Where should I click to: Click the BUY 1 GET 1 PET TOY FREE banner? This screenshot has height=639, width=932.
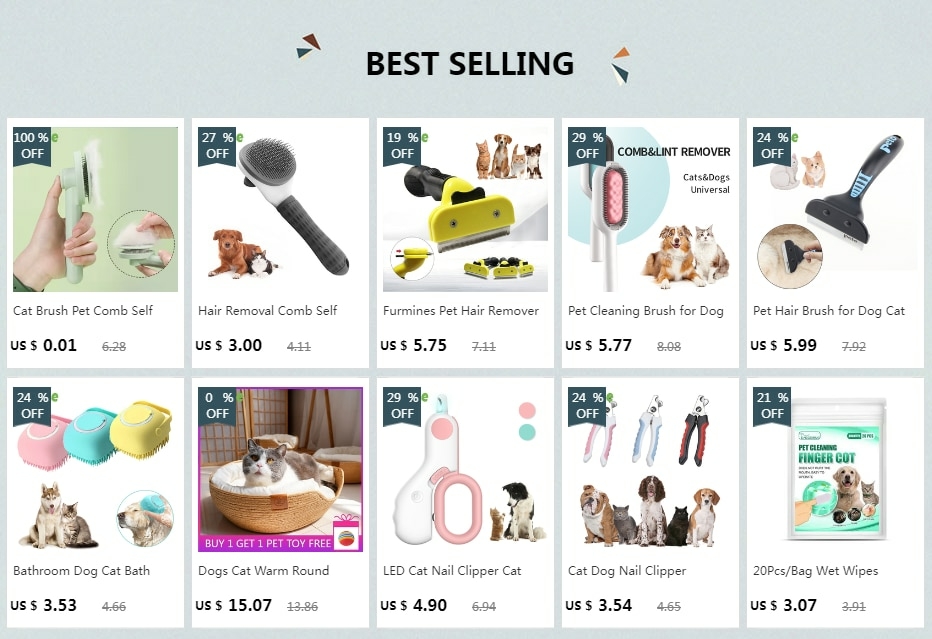coord(267,543)
